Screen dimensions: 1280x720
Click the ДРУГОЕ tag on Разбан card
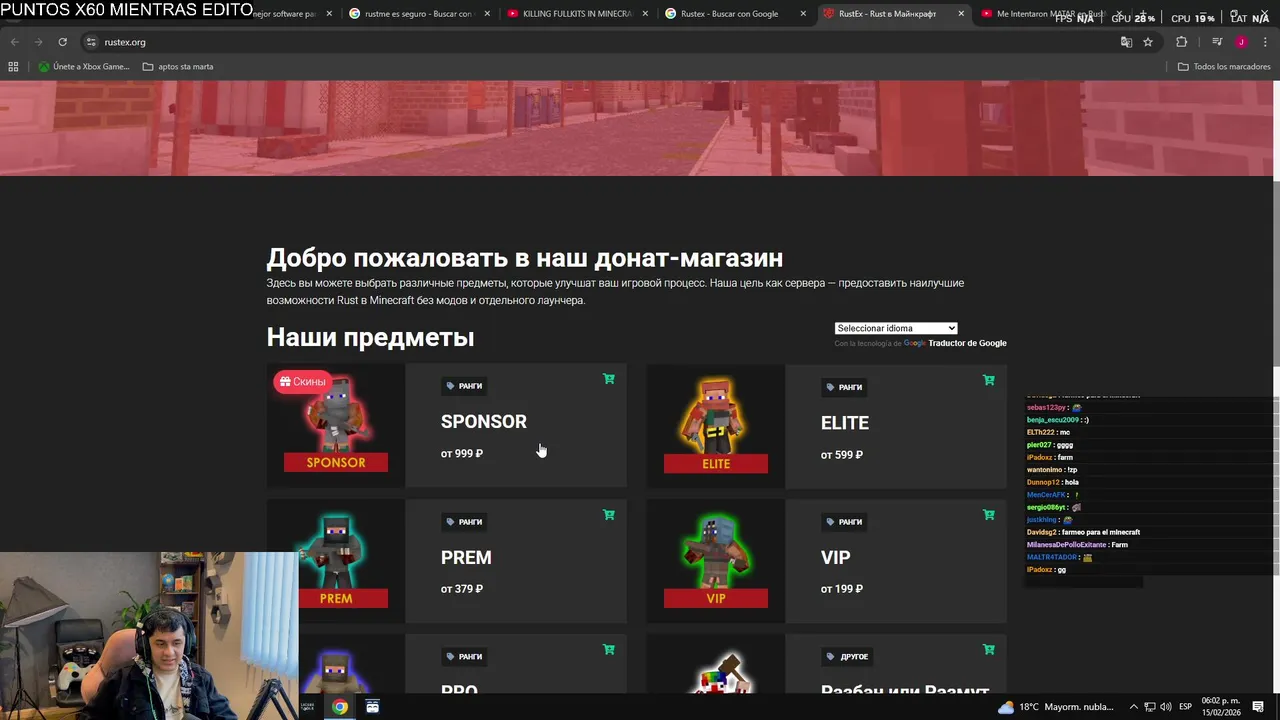point(847,657)
